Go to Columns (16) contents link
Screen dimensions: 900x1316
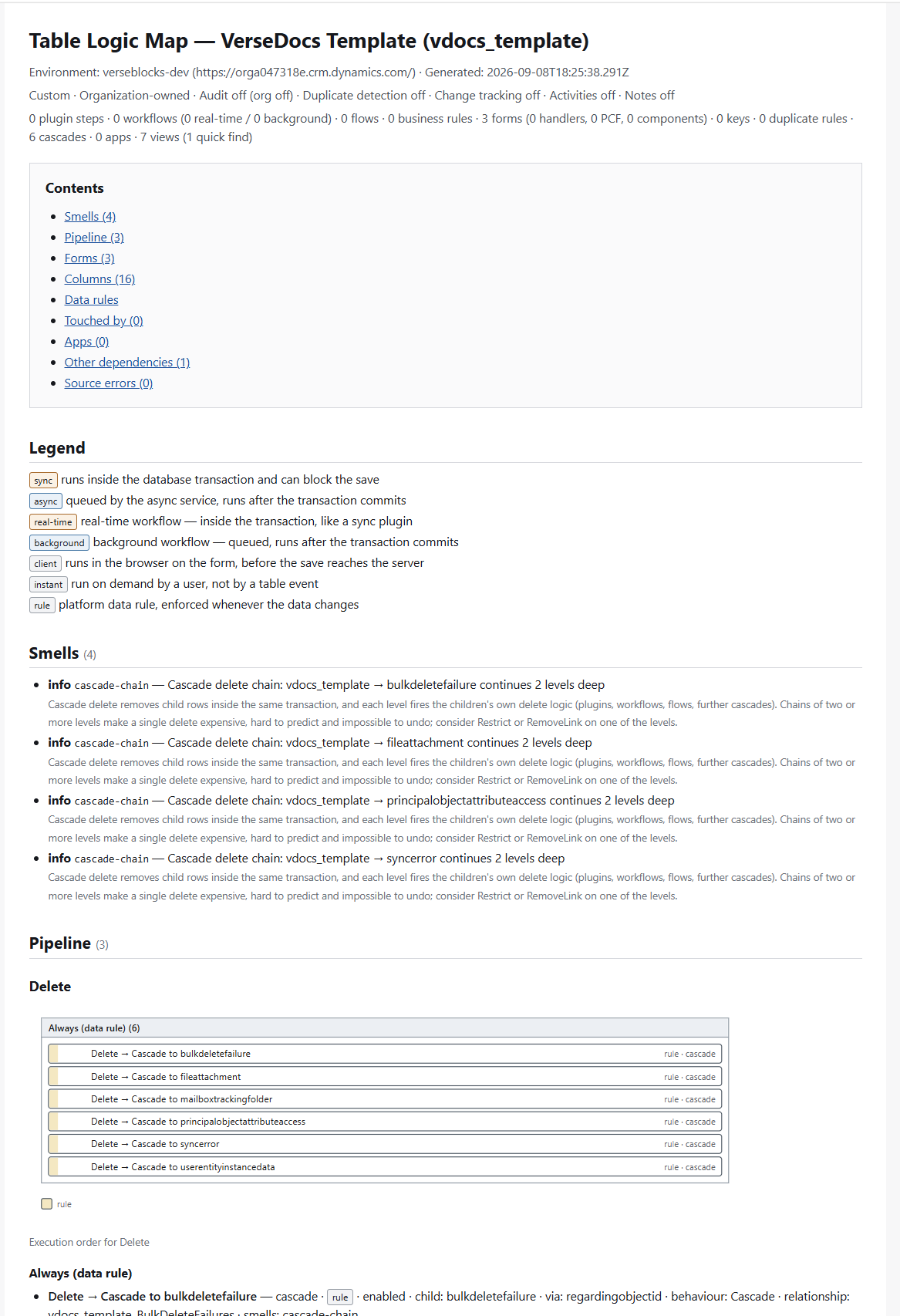pos(99,279)
